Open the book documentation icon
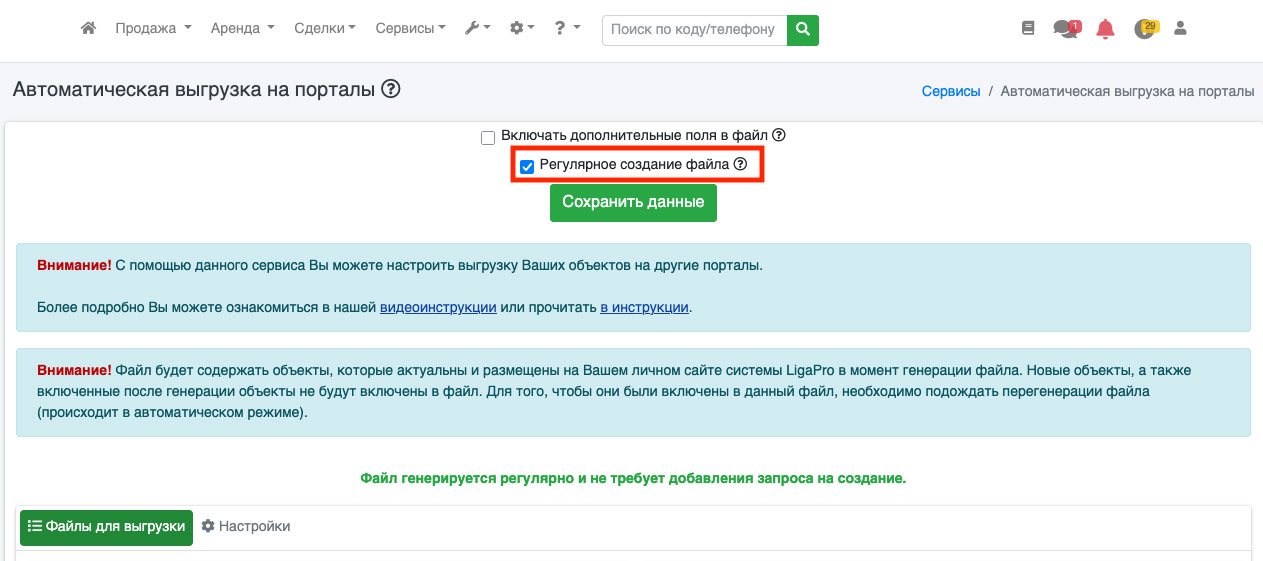The width and height of the screenshot is (1263, 561). point(1028,29)
